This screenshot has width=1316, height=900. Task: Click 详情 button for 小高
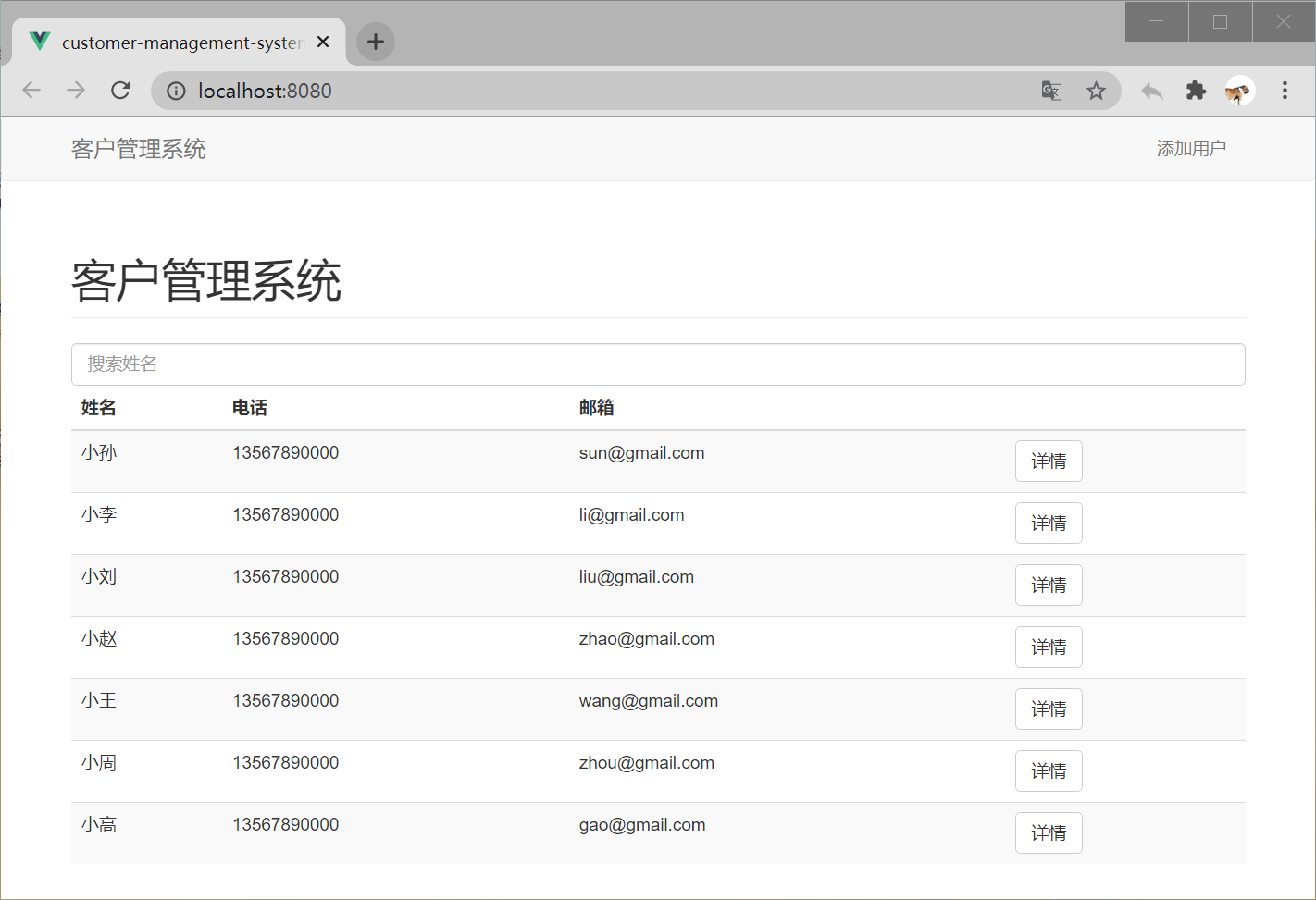pyautogui.click(x=1049, y=832)
